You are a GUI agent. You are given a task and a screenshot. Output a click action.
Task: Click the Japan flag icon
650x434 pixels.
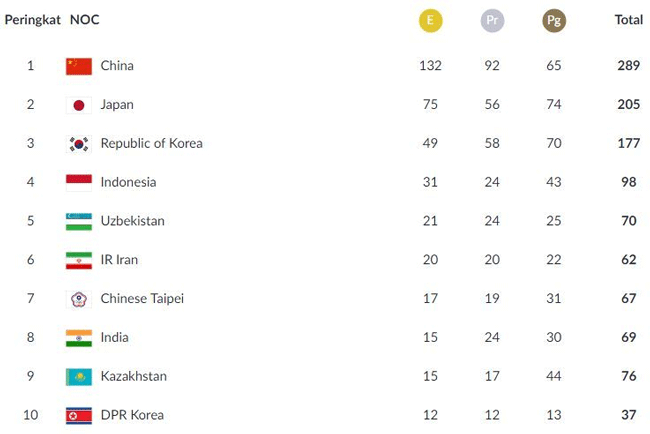[x=79, y=105]
